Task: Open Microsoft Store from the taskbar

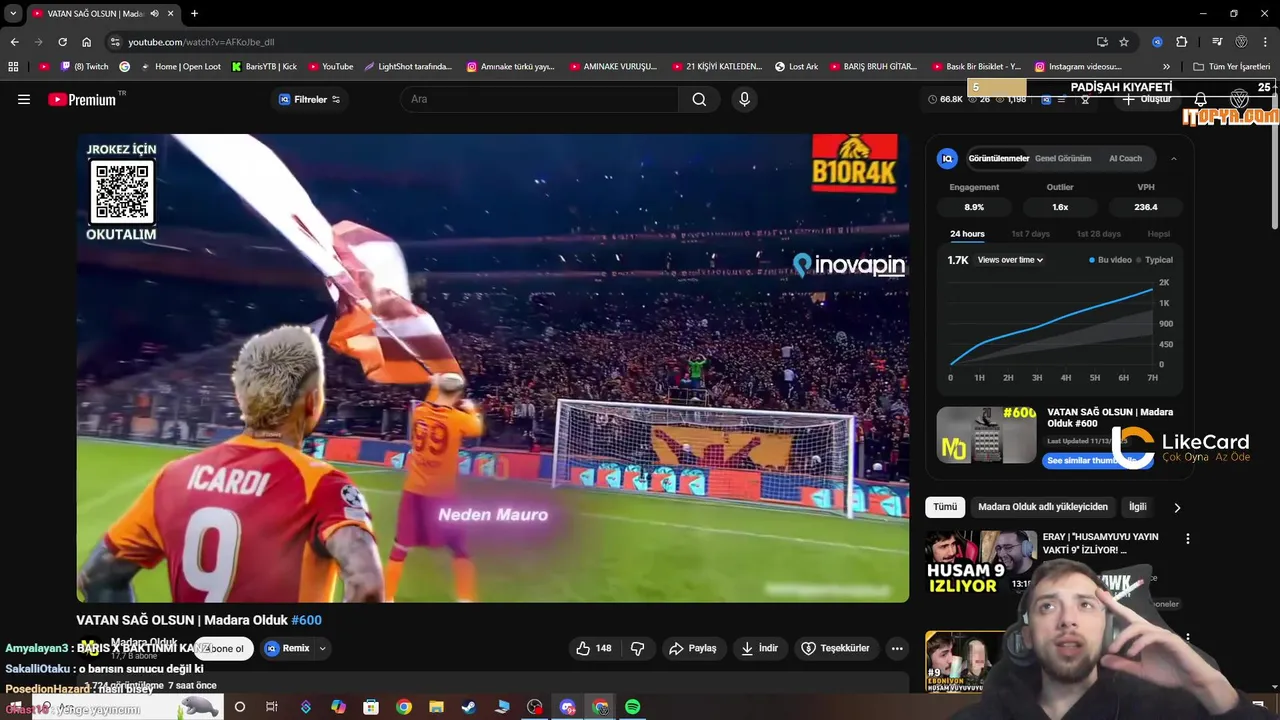Action: (x=371, y=707)
